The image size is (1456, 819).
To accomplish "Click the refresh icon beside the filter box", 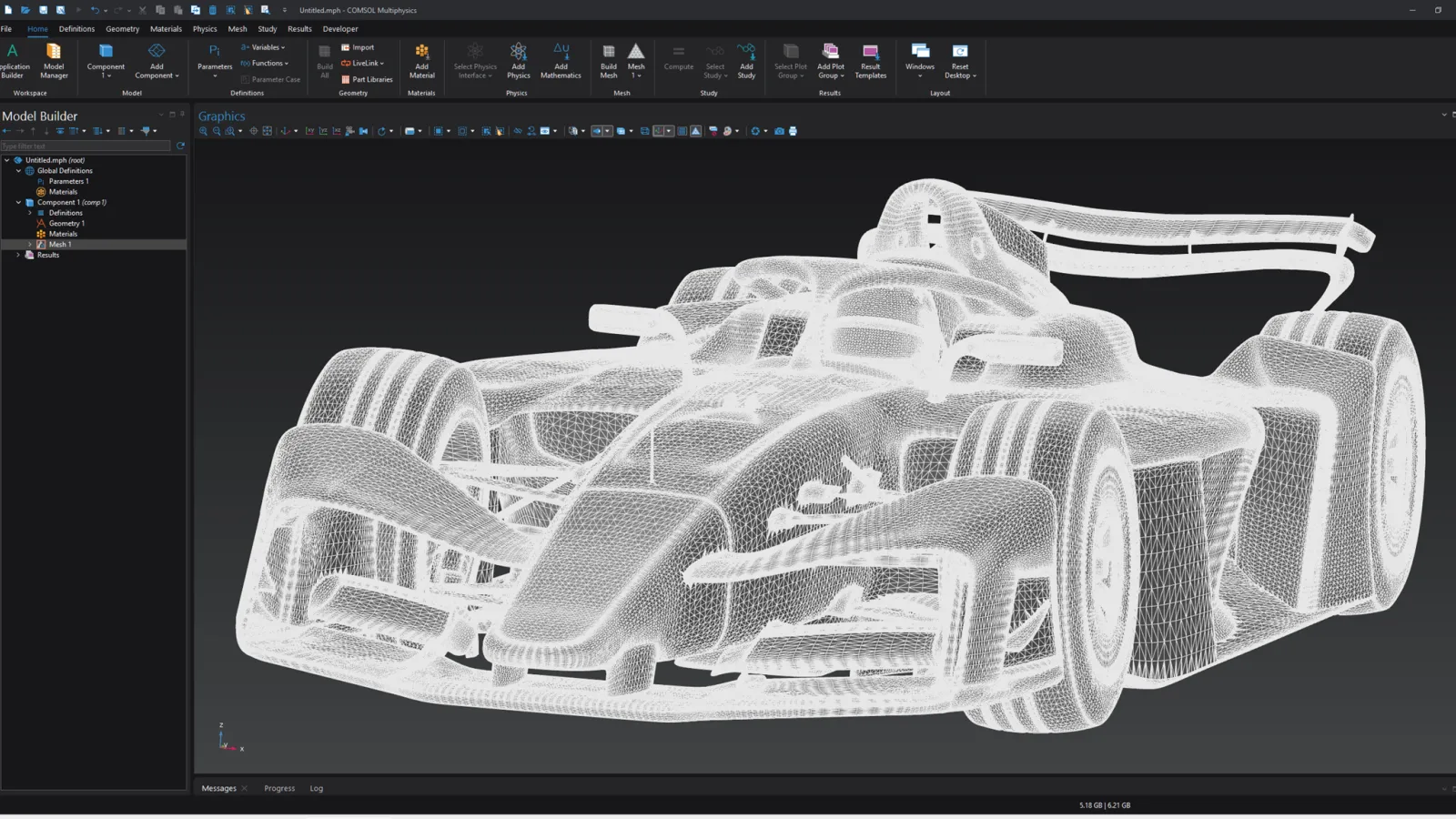I will [x=180, y=146].
